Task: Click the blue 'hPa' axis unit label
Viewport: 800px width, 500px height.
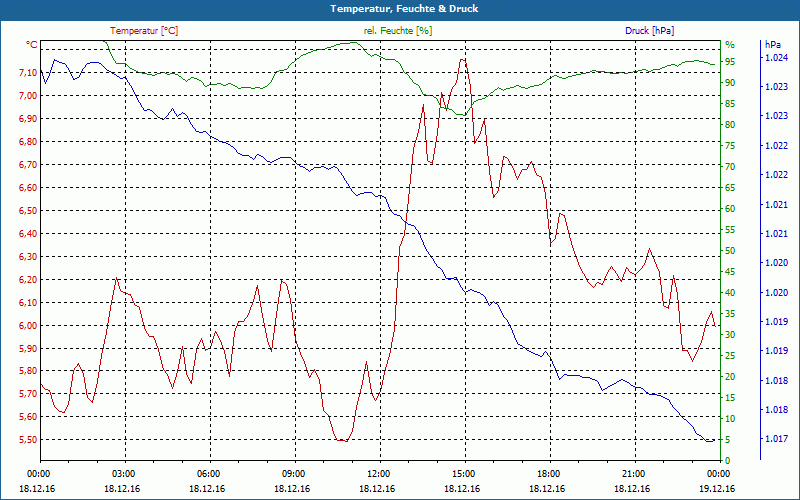Action: (x=773, y=45)
